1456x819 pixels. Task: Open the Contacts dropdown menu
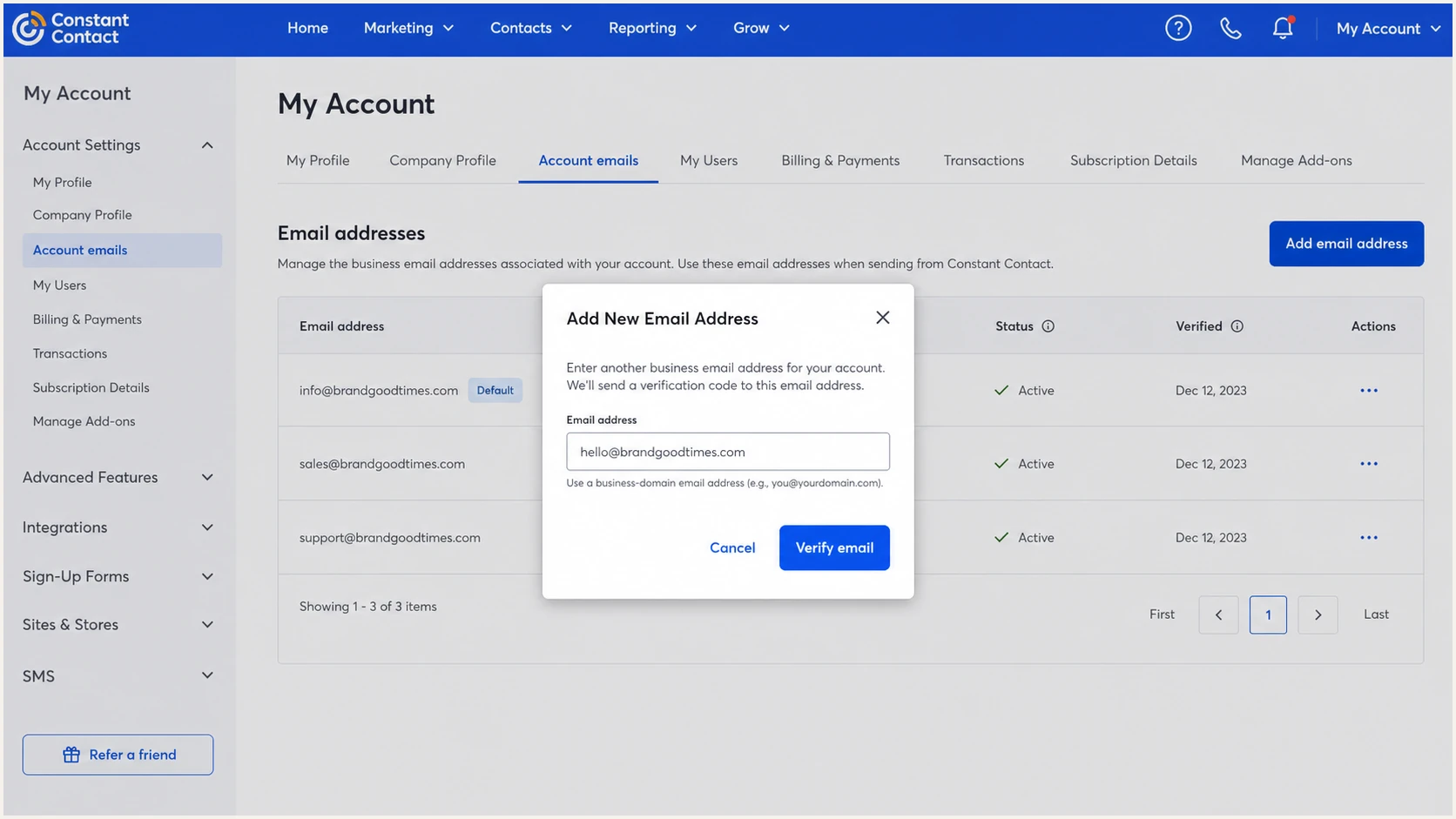(531, 28)
